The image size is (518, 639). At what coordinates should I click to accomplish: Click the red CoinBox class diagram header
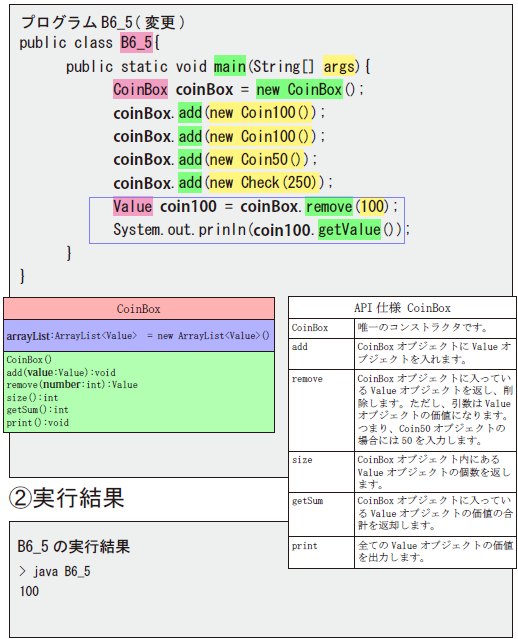[x=139, y=308]
